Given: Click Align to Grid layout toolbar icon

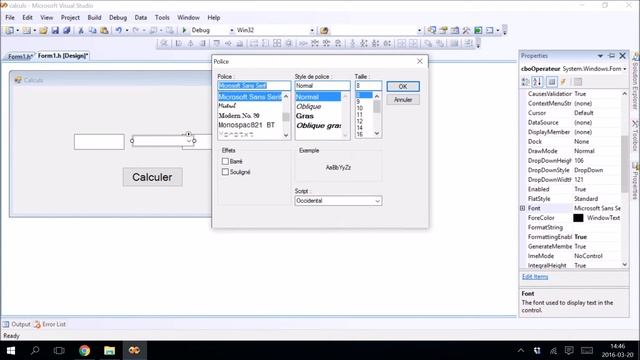Looking at the screenshot, I should (x=164, y=43).
